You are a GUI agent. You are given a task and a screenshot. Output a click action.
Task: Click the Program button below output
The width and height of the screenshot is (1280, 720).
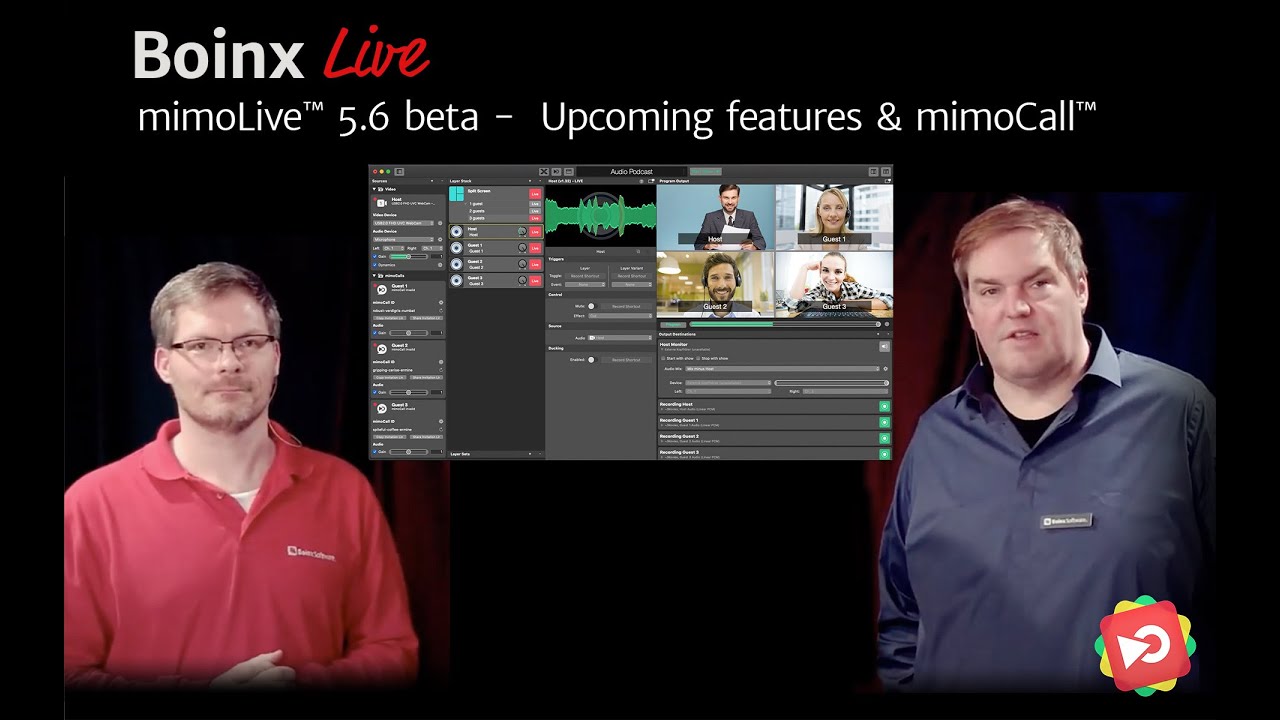(673, 324)
